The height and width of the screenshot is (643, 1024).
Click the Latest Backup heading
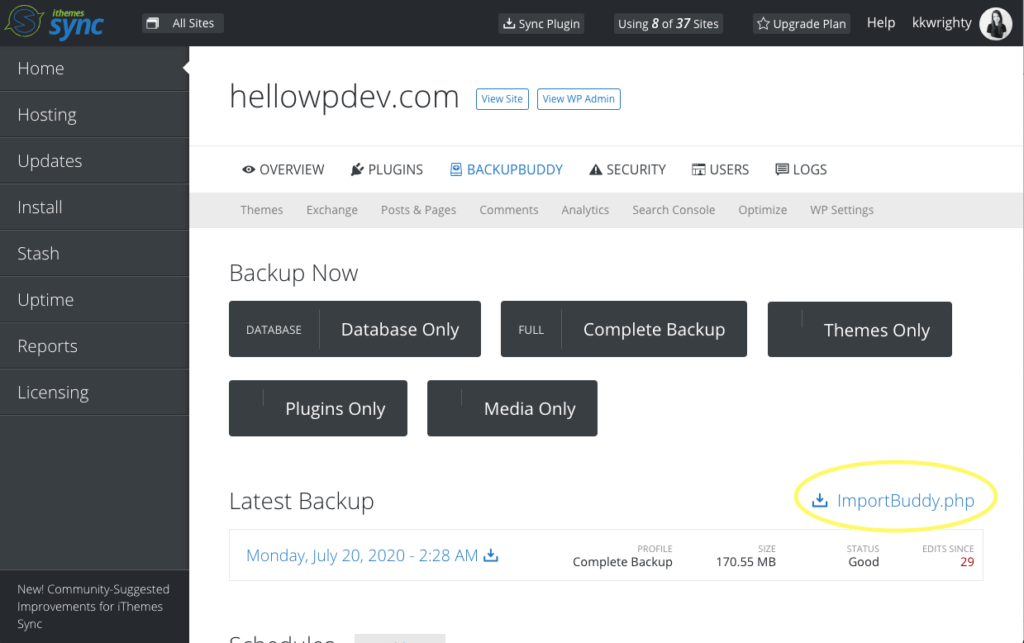coord(302,501)
